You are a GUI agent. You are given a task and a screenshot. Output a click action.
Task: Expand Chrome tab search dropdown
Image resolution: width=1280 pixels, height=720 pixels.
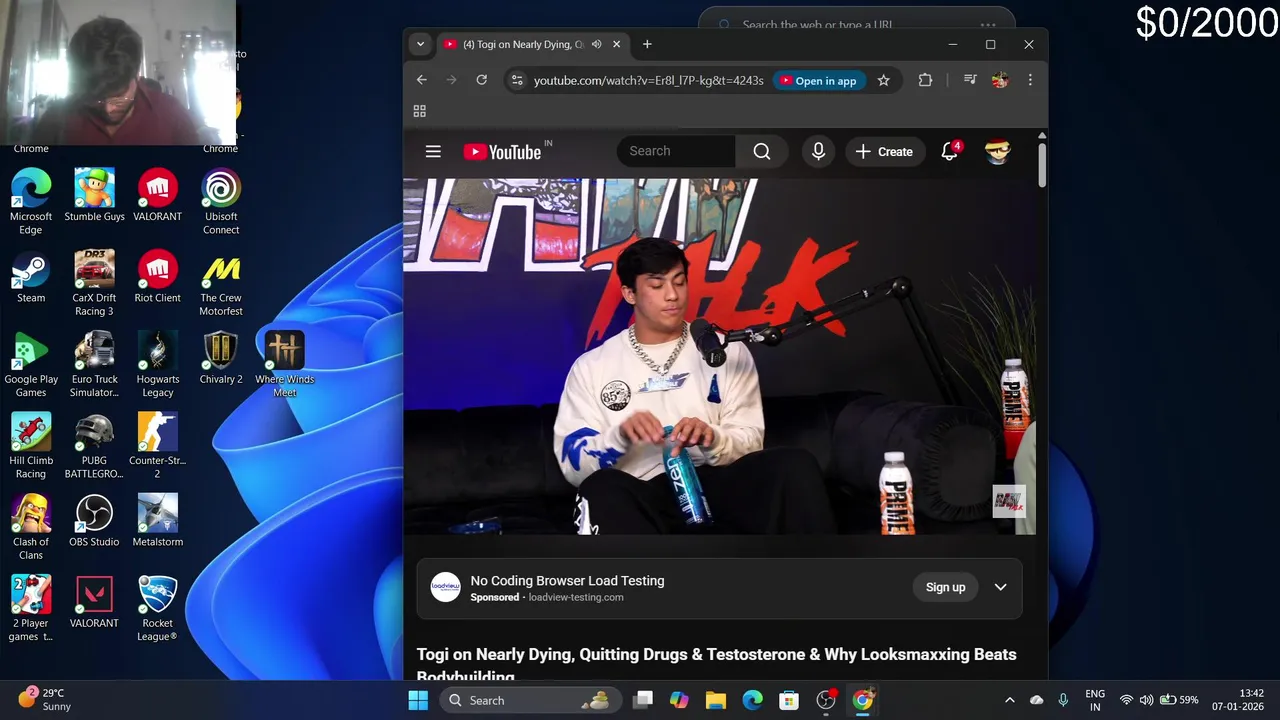click(x=420, y=44)
